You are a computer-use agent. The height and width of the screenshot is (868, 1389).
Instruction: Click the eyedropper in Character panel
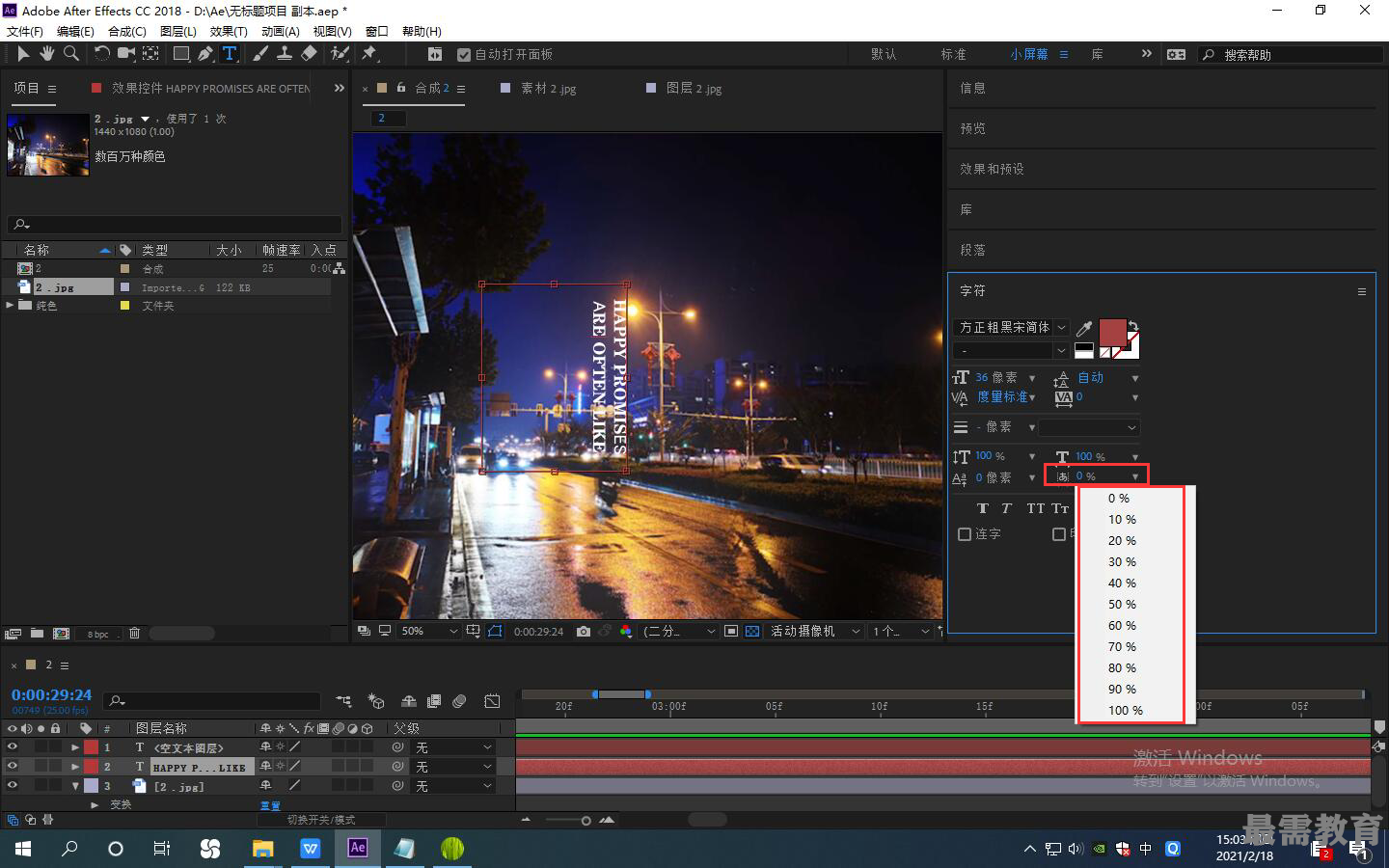(x=1084, y=328)
